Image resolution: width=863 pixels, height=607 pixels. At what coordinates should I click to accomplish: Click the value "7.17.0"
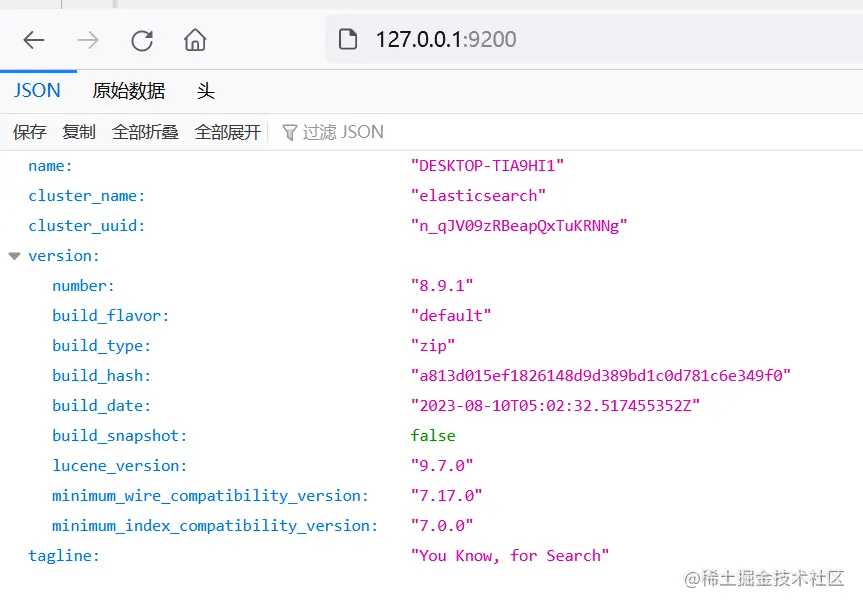[x=446, y=496]
